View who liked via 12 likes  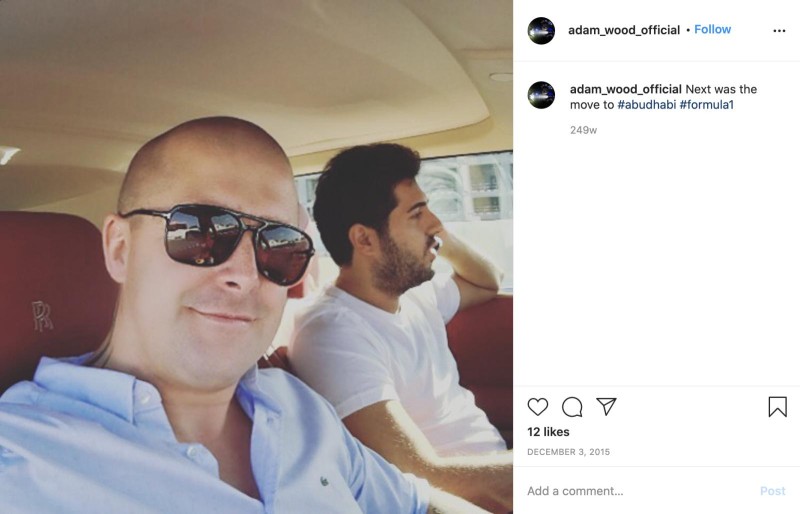548,432
